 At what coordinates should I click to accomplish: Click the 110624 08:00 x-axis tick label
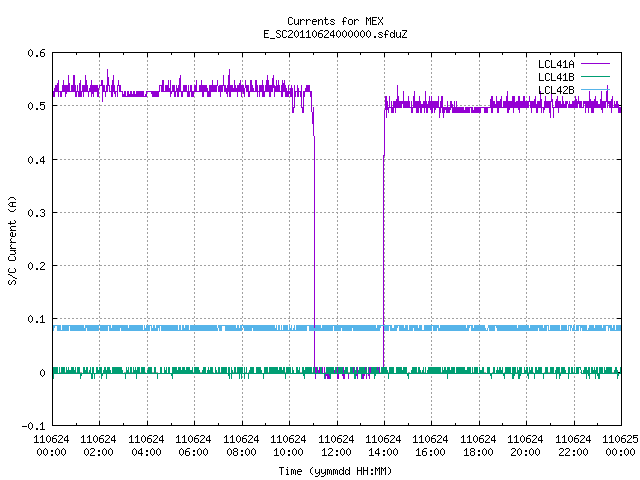click(242, 446)
